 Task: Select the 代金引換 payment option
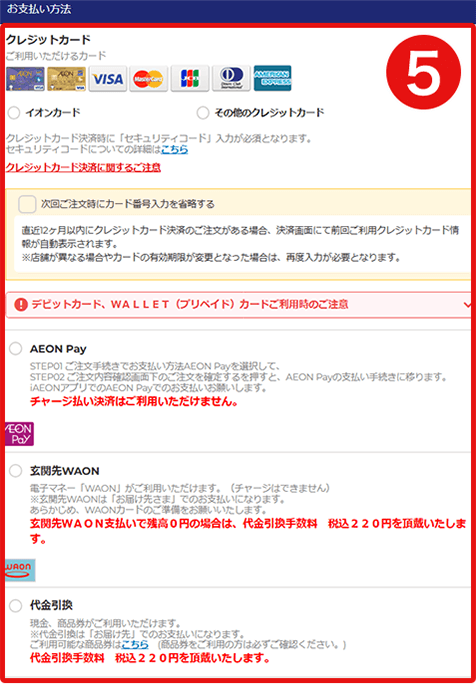coord(16,605)
